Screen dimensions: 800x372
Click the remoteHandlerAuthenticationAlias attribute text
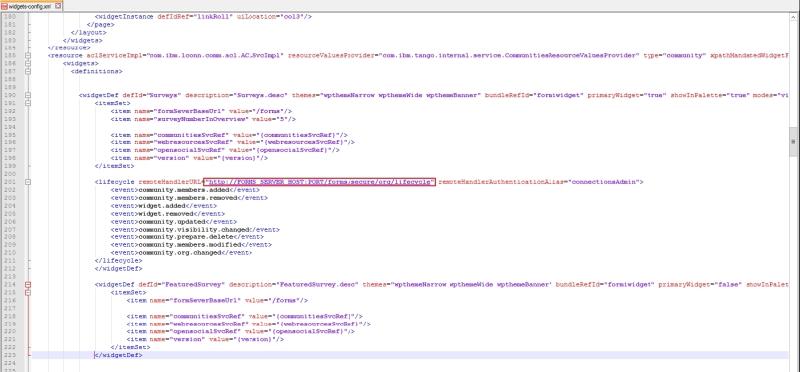(503, 182)
